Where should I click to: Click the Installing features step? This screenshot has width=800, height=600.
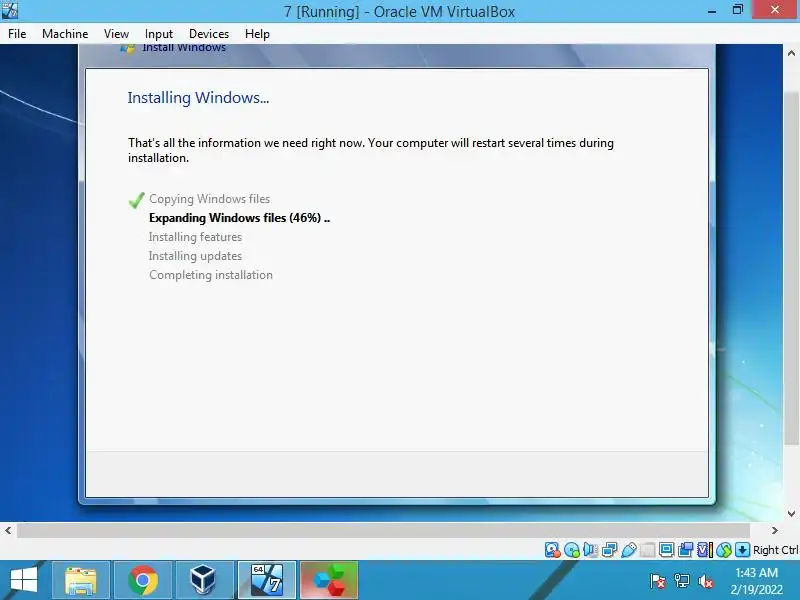click(x=195, y=237)
